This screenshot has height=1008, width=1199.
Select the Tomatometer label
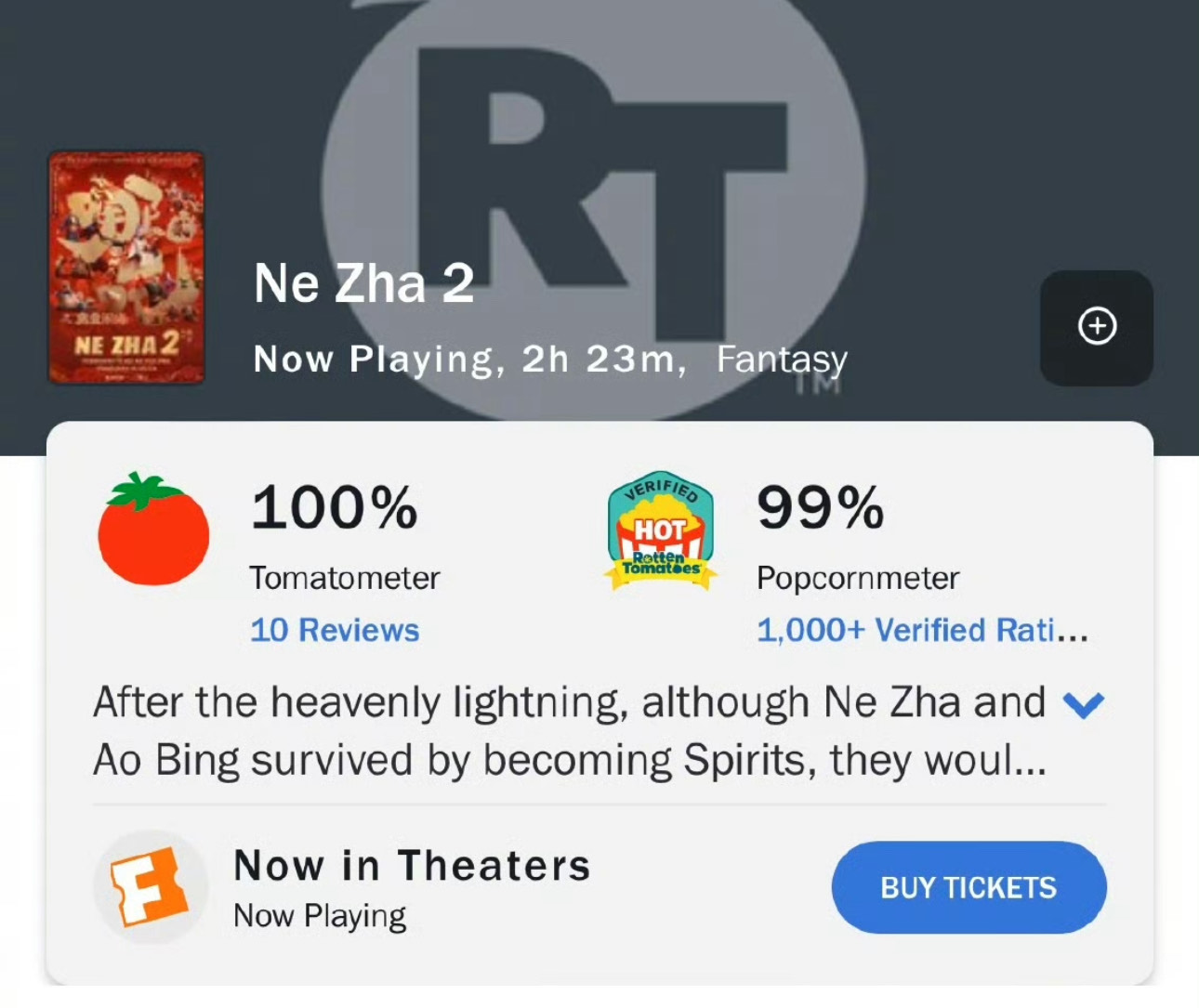344,578
